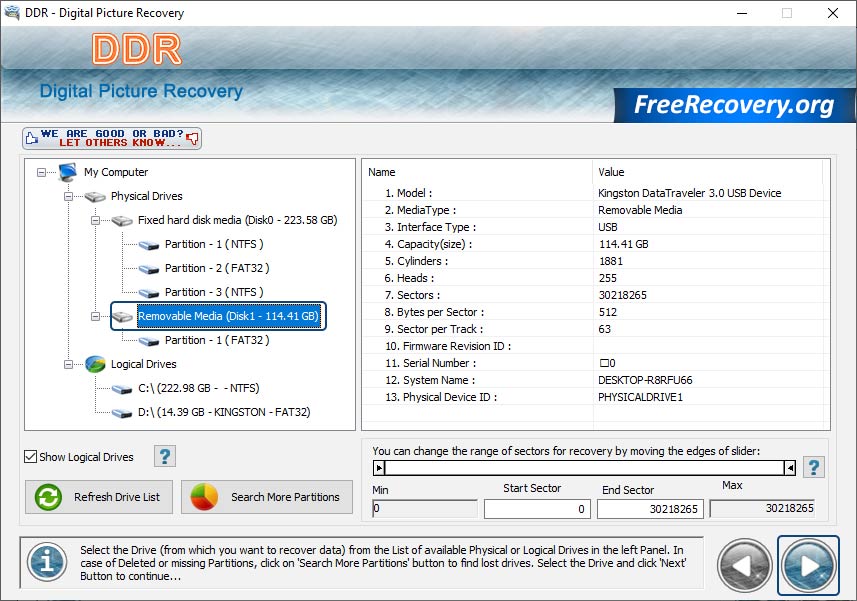The width and height of the screenshot is (857, 601).
Task: Click the Max sector field
Action: coord(762,509)
